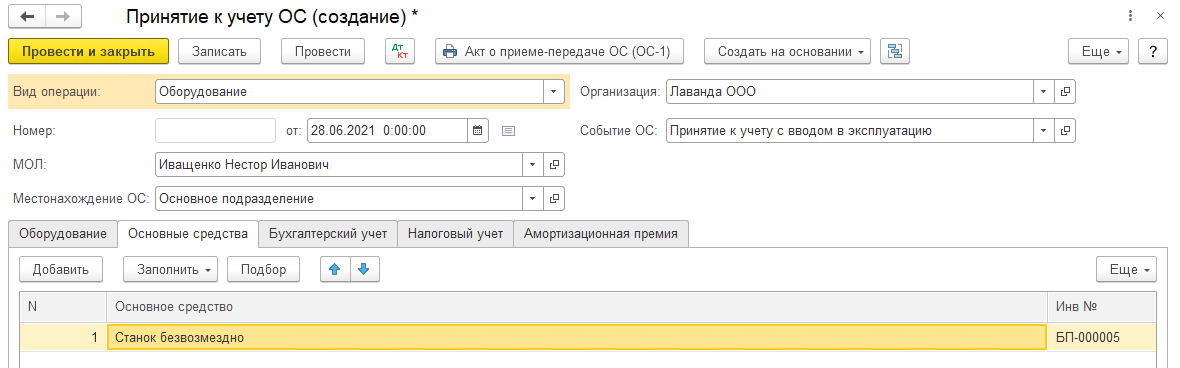This screenshot has width=1180, height=368.
Task: Click the Инв № column header
Action: point(1102,306)
